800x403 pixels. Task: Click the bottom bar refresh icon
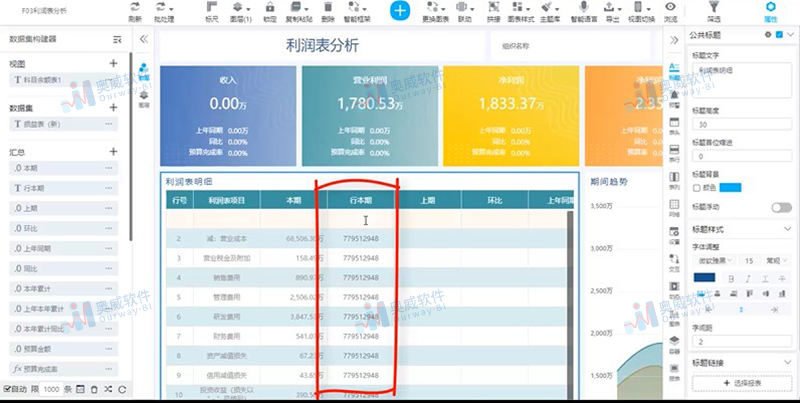[122, 389]
